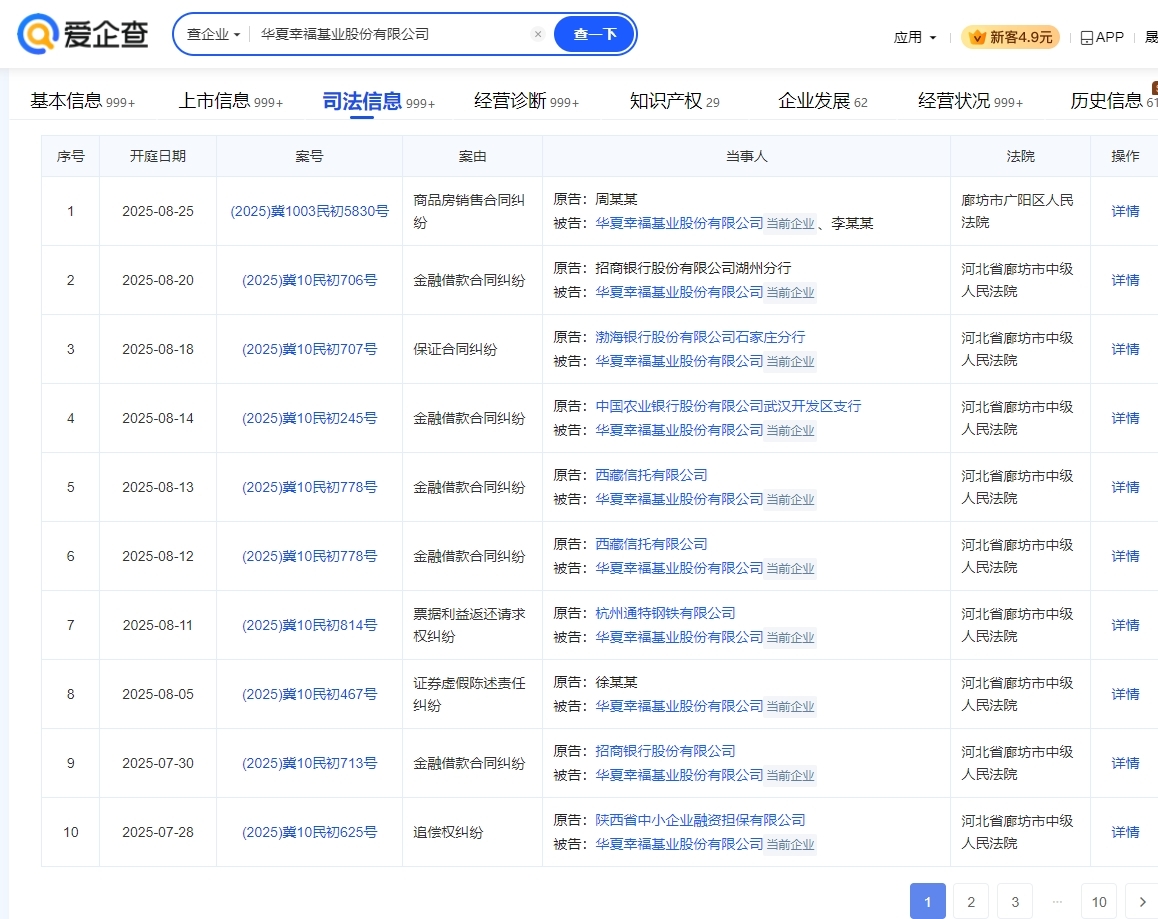Open case (2025)冀10民初467号
This screenshot has width=1158, height=919.
coord(309,694)
